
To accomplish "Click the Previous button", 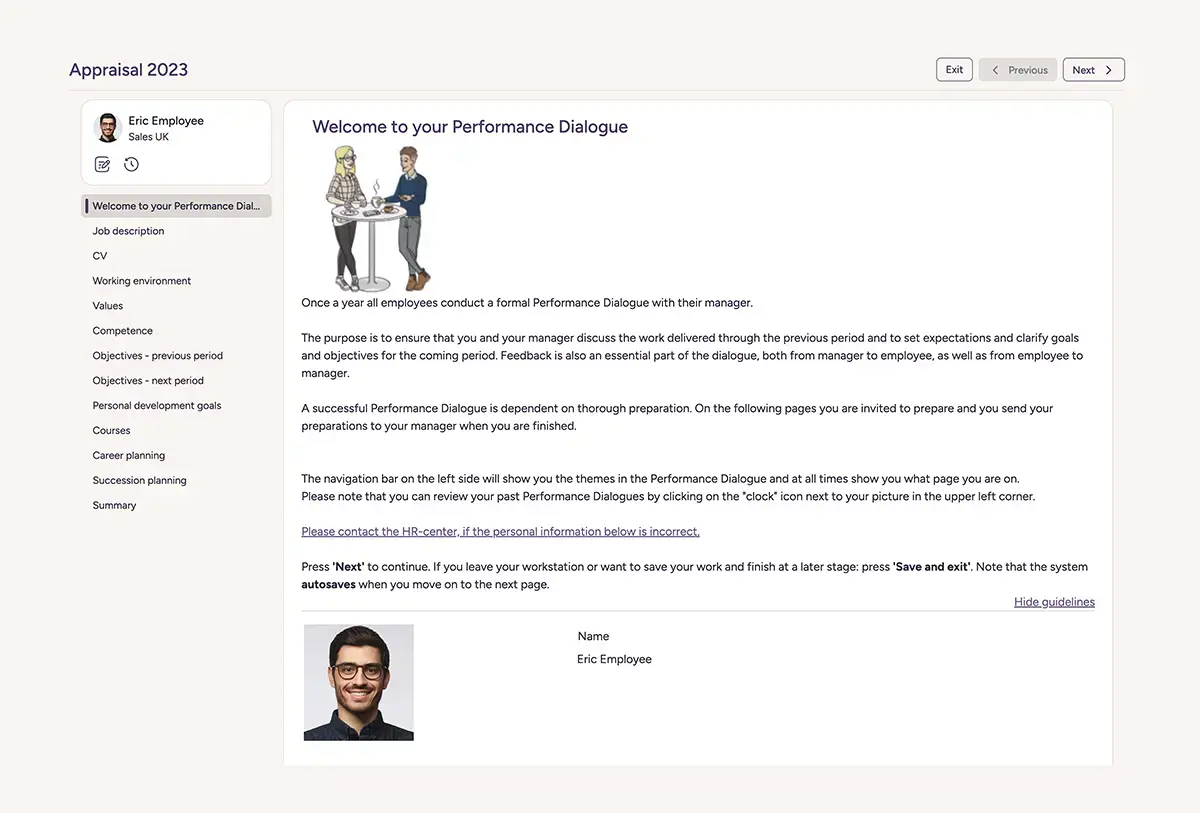I will click(1018, 70).
